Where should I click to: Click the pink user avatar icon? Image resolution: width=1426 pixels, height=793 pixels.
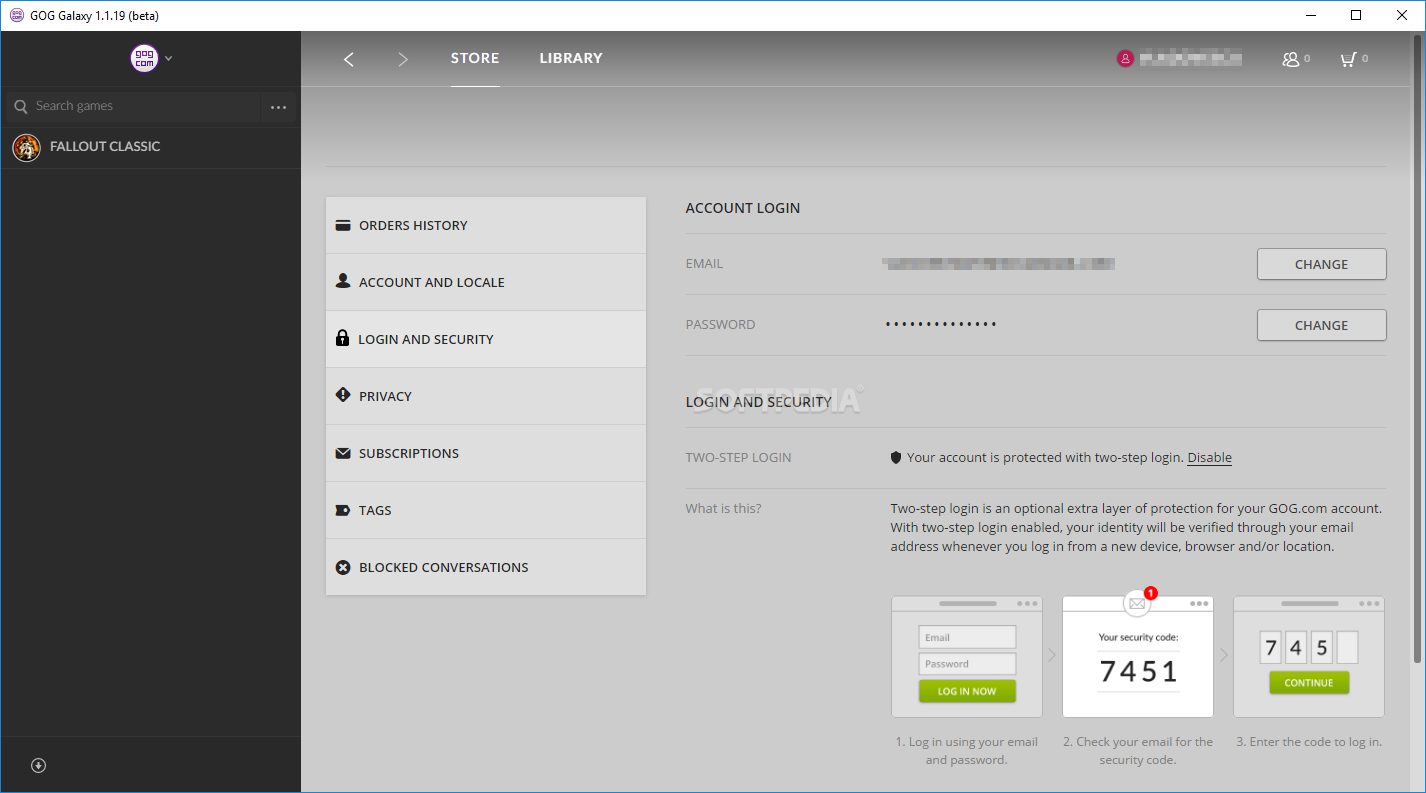pos(1125,59)
